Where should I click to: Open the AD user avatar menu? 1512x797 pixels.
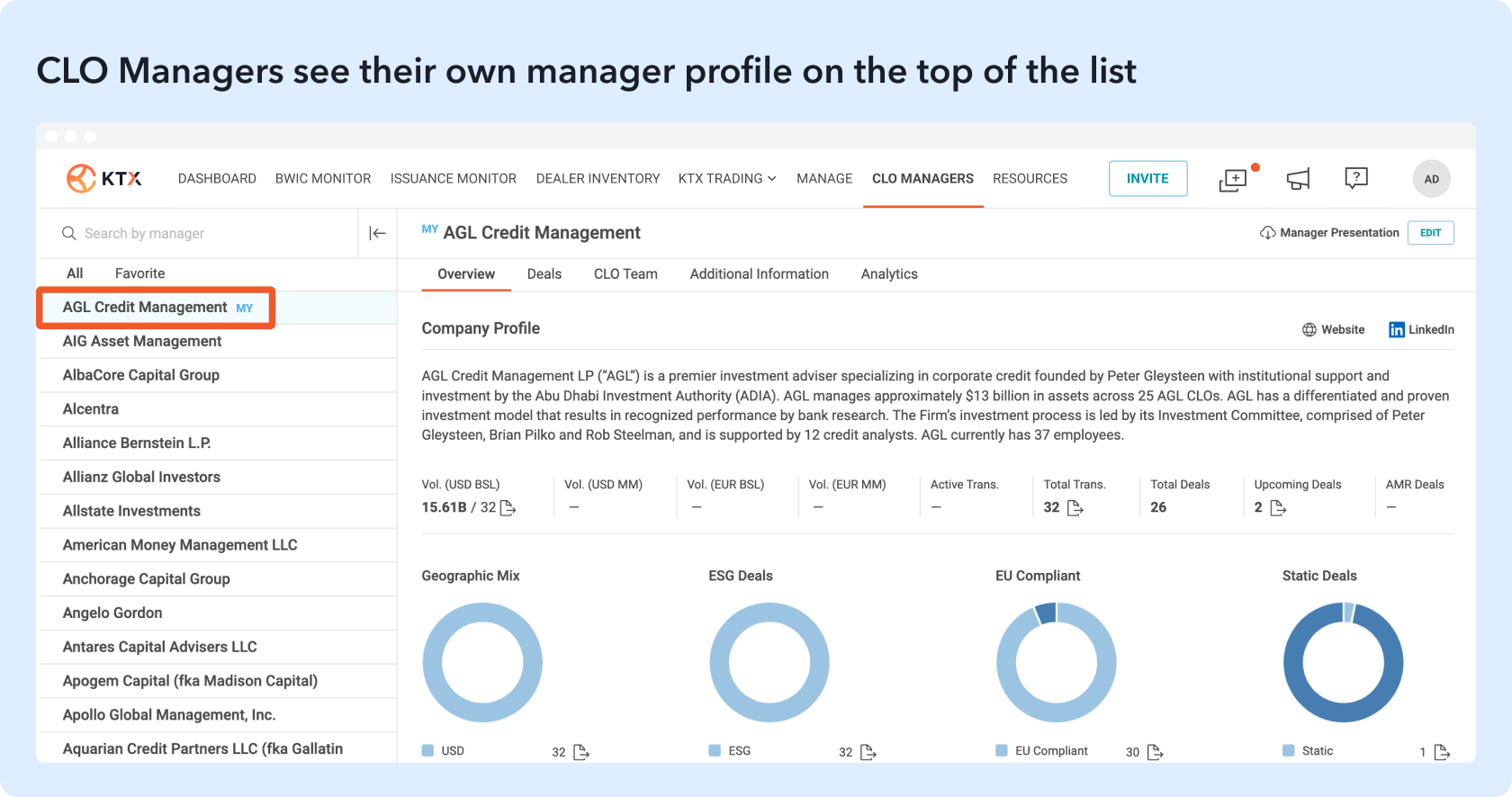(x=1431, y=179)
